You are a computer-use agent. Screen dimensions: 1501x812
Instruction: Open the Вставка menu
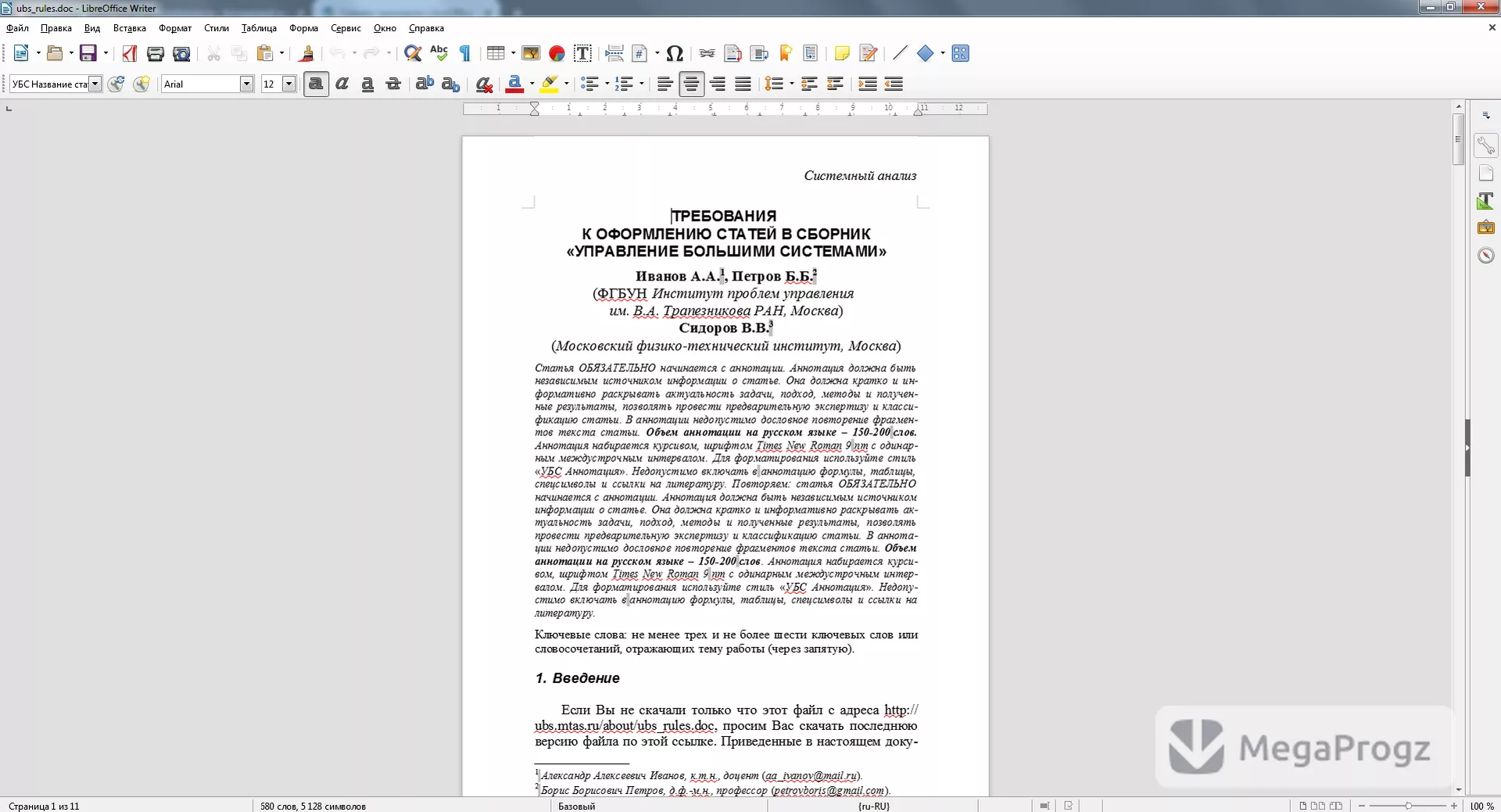click(130, 28)
